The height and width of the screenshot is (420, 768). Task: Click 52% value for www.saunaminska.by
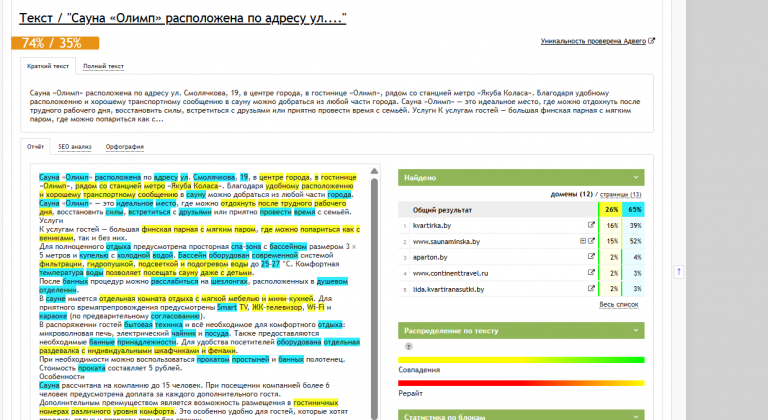pos(635,241)
